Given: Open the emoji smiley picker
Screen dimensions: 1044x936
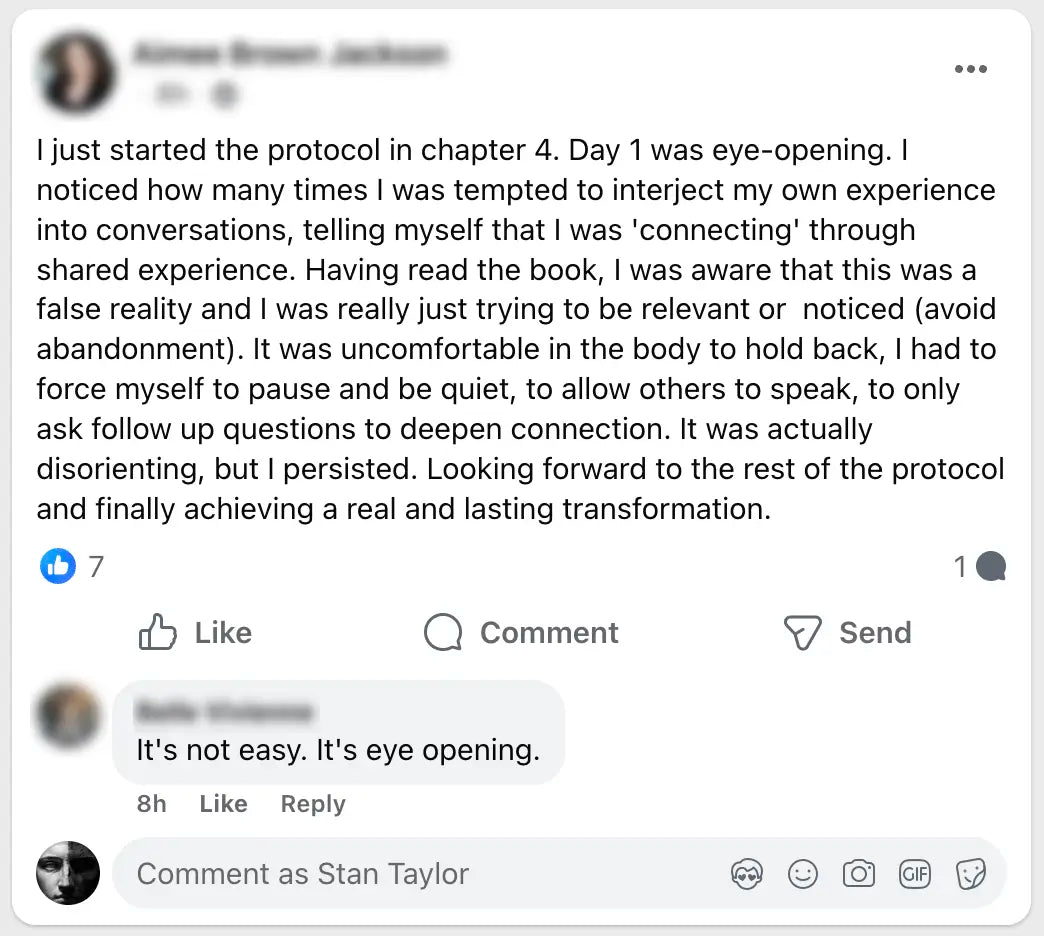Looking at the screenshot, I should click(802, 875).
